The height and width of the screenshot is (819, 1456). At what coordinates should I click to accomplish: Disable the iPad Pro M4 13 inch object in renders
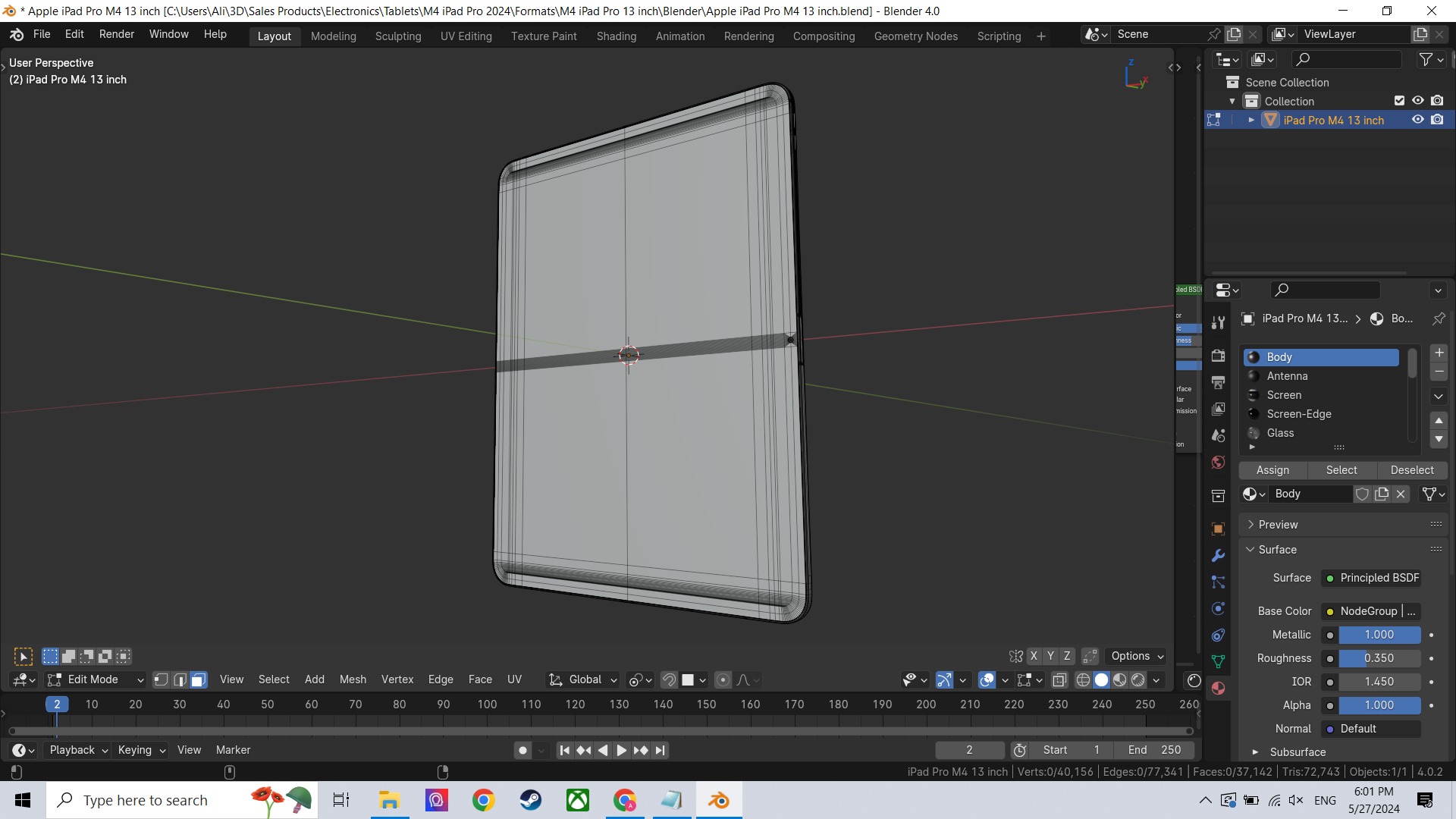1437,120
